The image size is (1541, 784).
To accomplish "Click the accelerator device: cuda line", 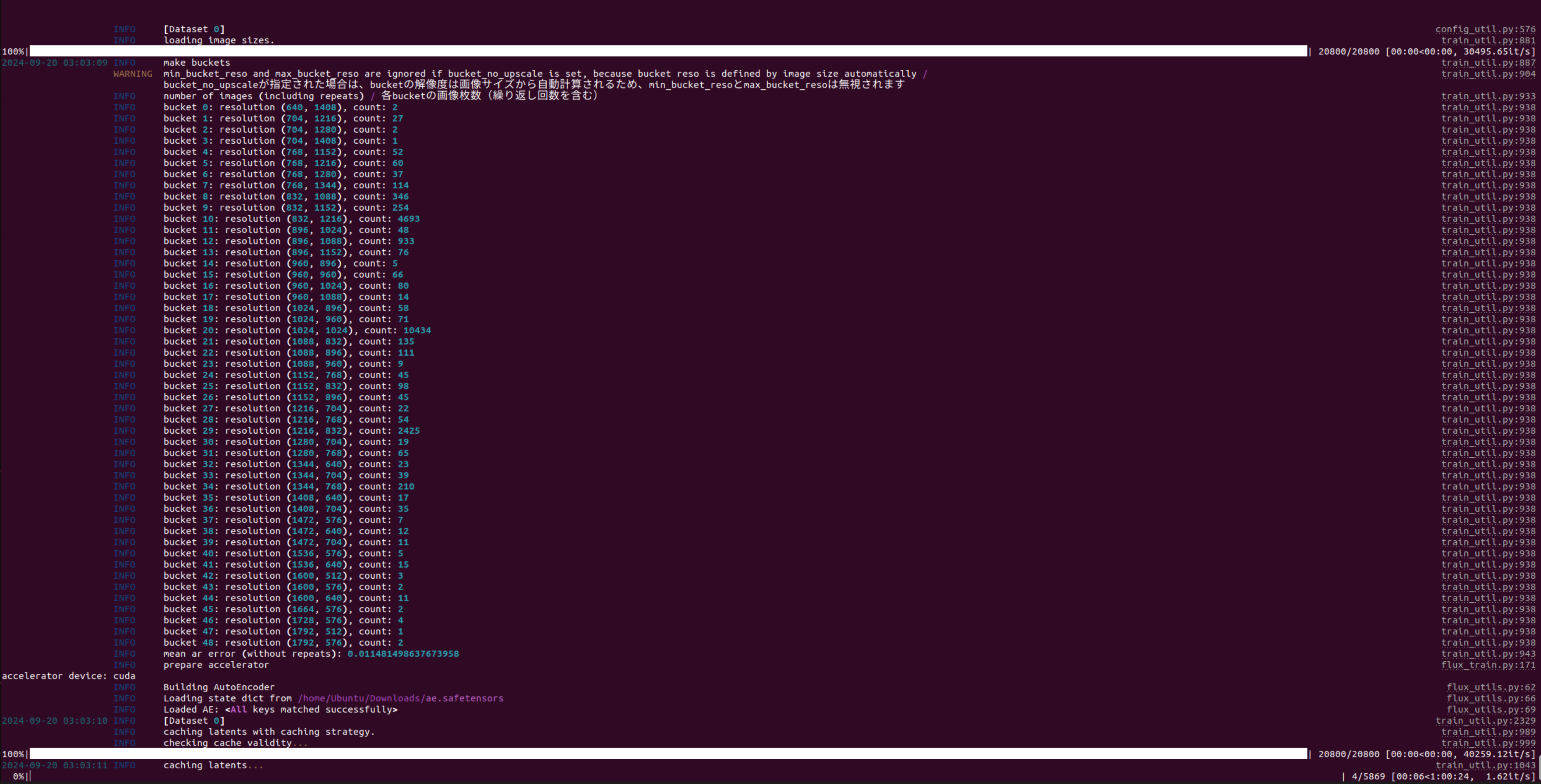I will (x=68, y=676).
